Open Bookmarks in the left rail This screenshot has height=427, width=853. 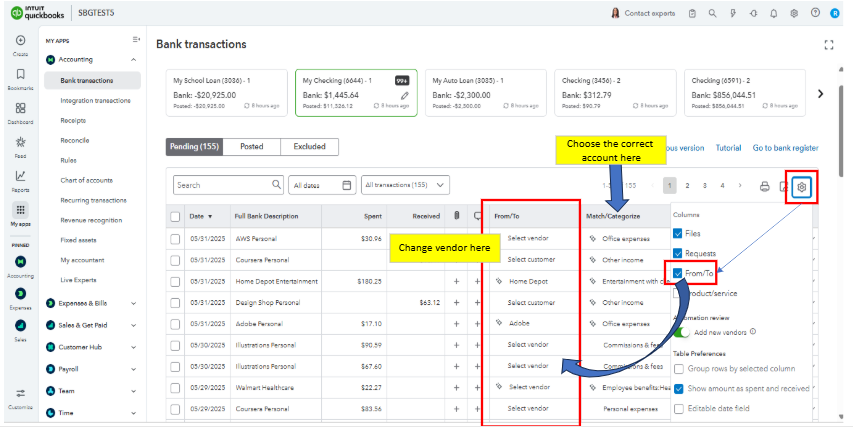pyautogui.click(x=20, y=74)
